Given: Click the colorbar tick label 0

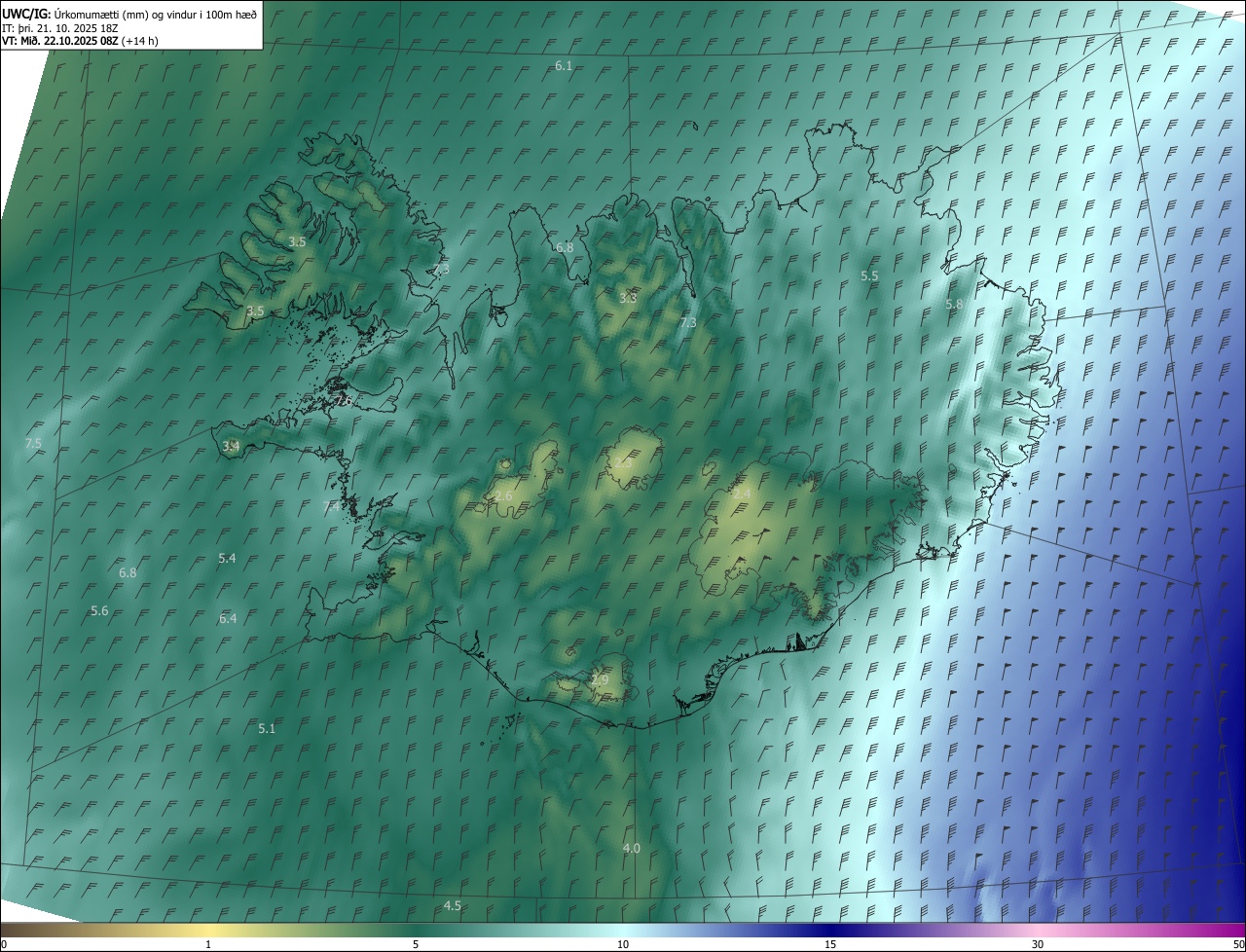Looking at the screenshot, I should pos(4,944).
